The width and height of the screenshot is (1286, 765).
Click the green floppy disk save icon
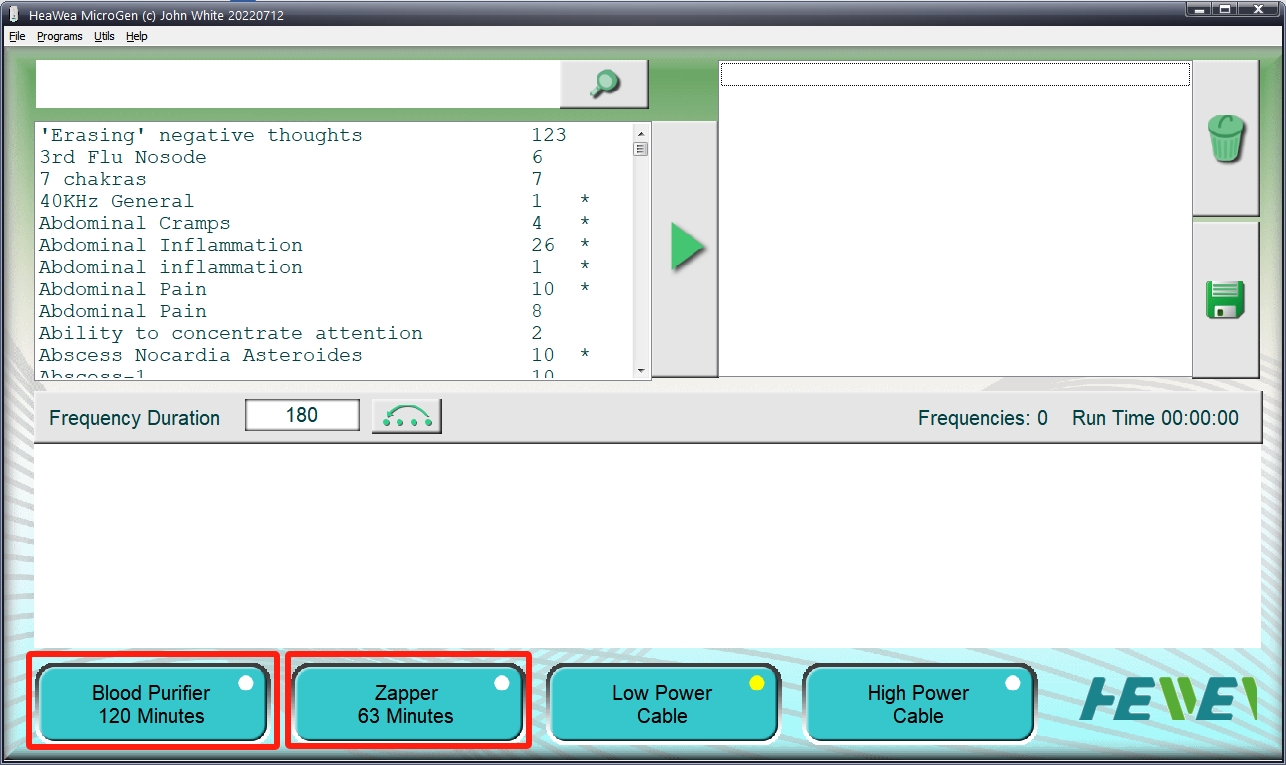click(x=1225, y=300)
